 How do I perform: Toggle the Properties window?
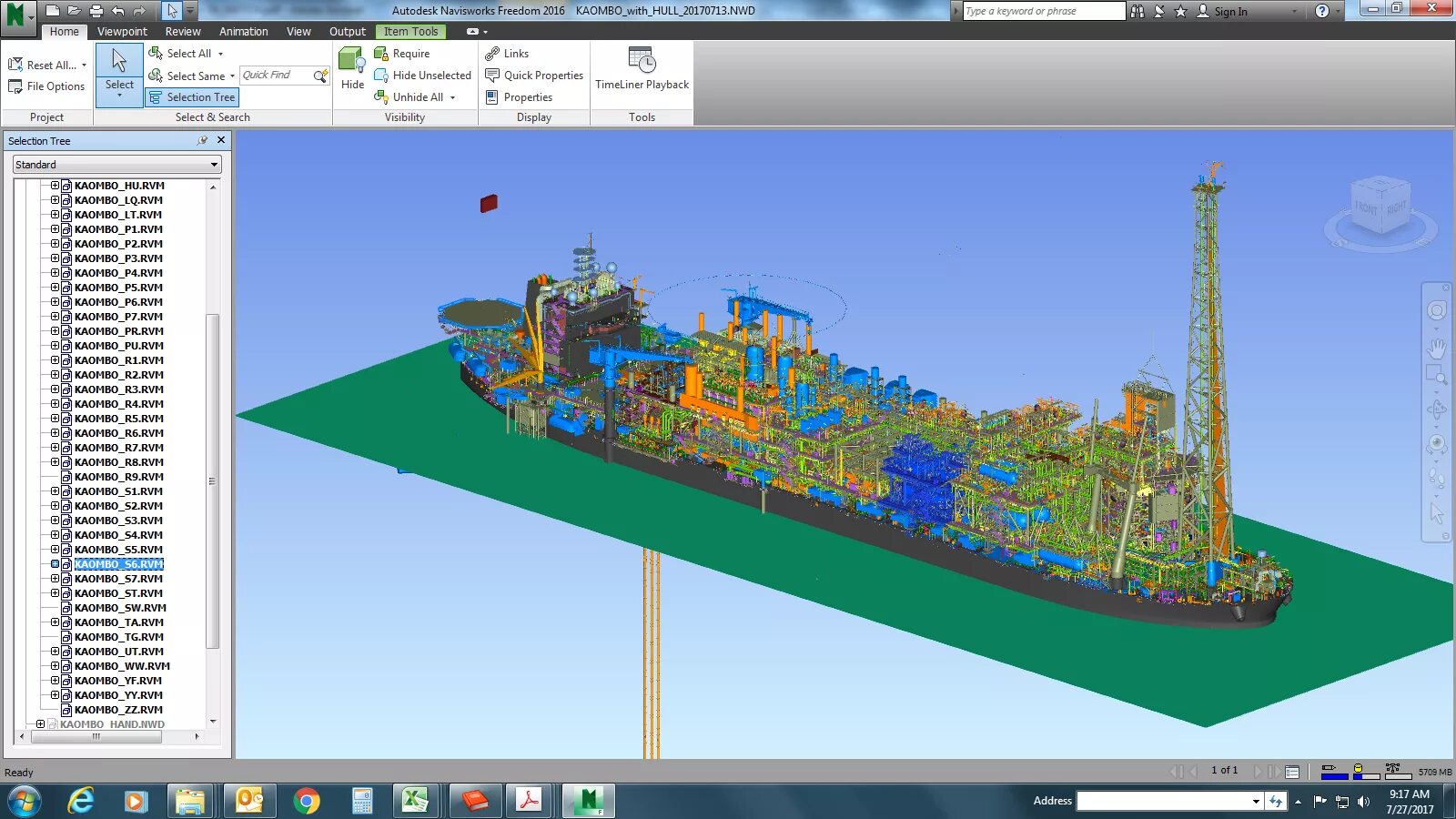519,97
